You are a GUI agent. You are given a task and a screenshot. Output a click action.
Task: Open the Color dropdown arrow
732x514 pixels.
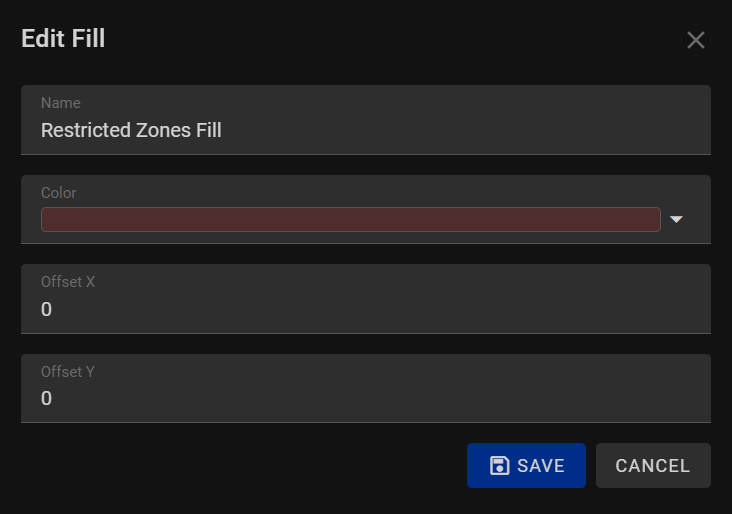676,219
